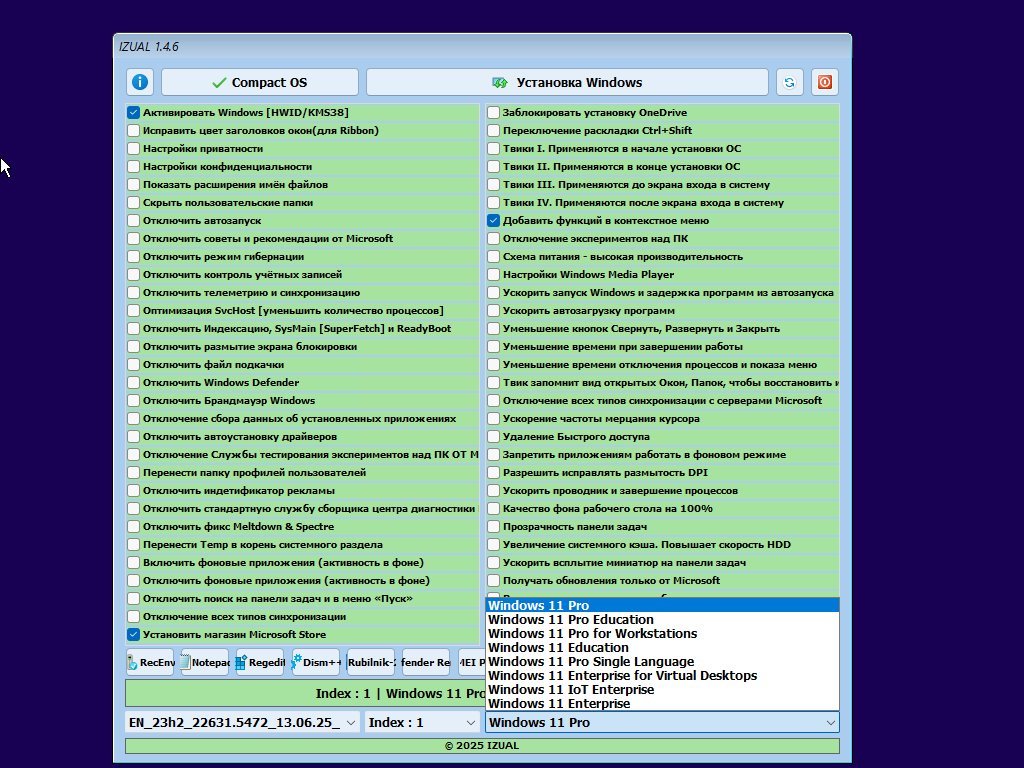Open the Dism++ tool
Screen dimensions: 1024x768
pos(316,662)
